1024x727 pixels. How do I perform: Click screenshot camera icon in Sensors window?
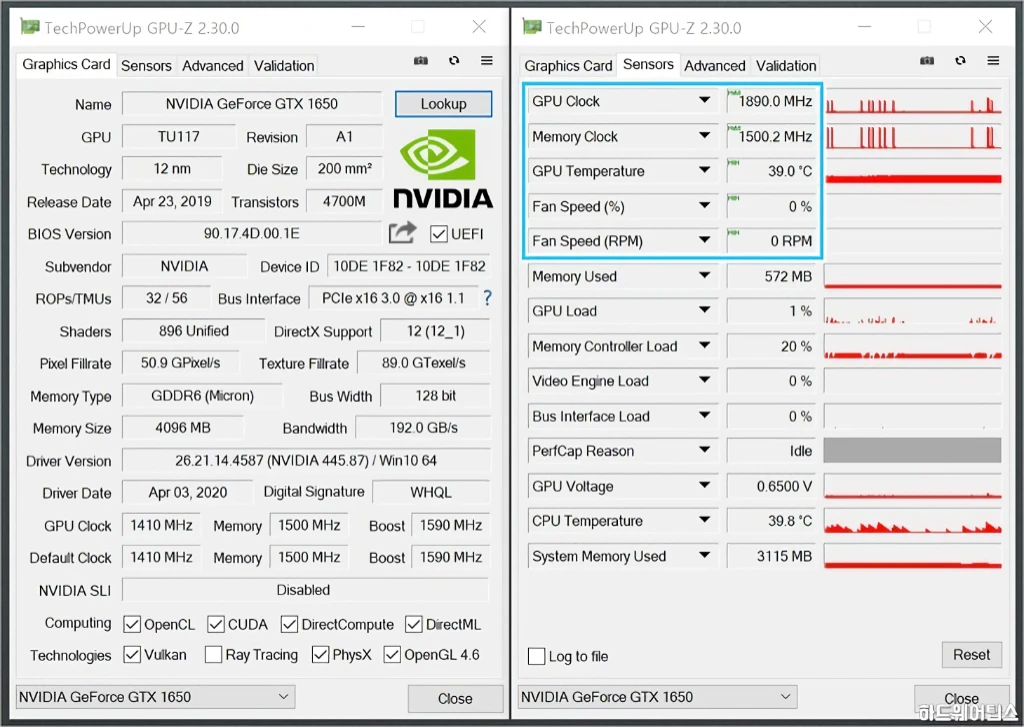pos(927,61)
